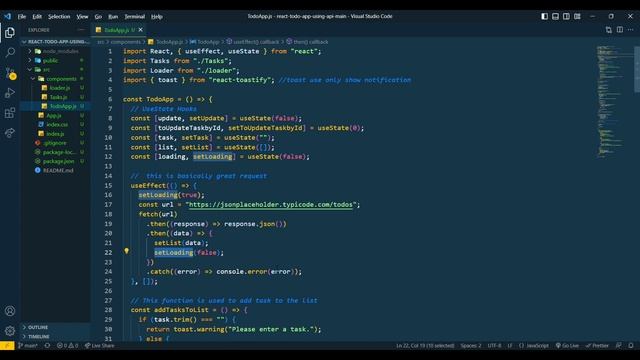
Task: Open the View menu
Action: (x=82, y=16)
